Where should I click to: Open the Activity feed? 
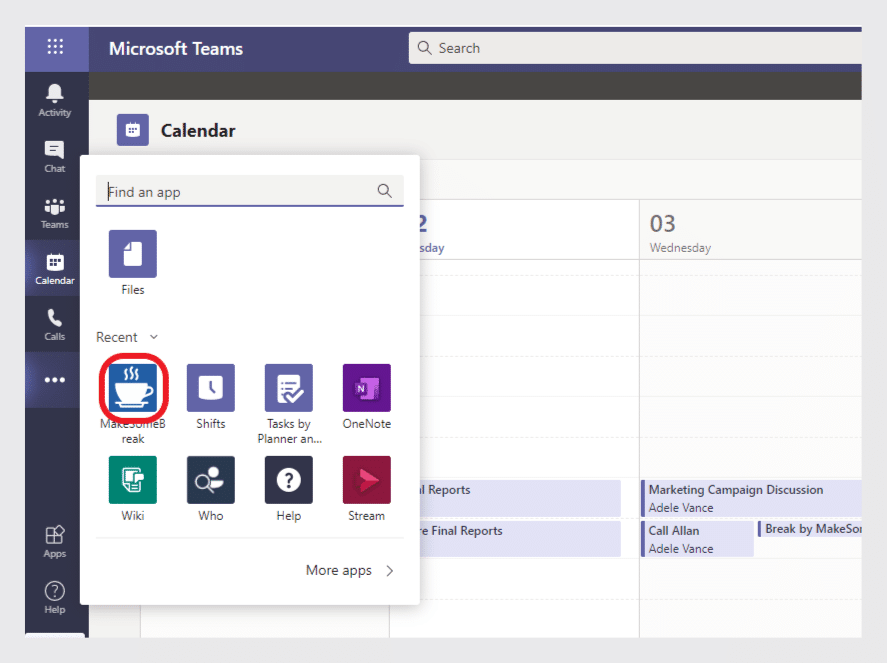click(55, 101)
